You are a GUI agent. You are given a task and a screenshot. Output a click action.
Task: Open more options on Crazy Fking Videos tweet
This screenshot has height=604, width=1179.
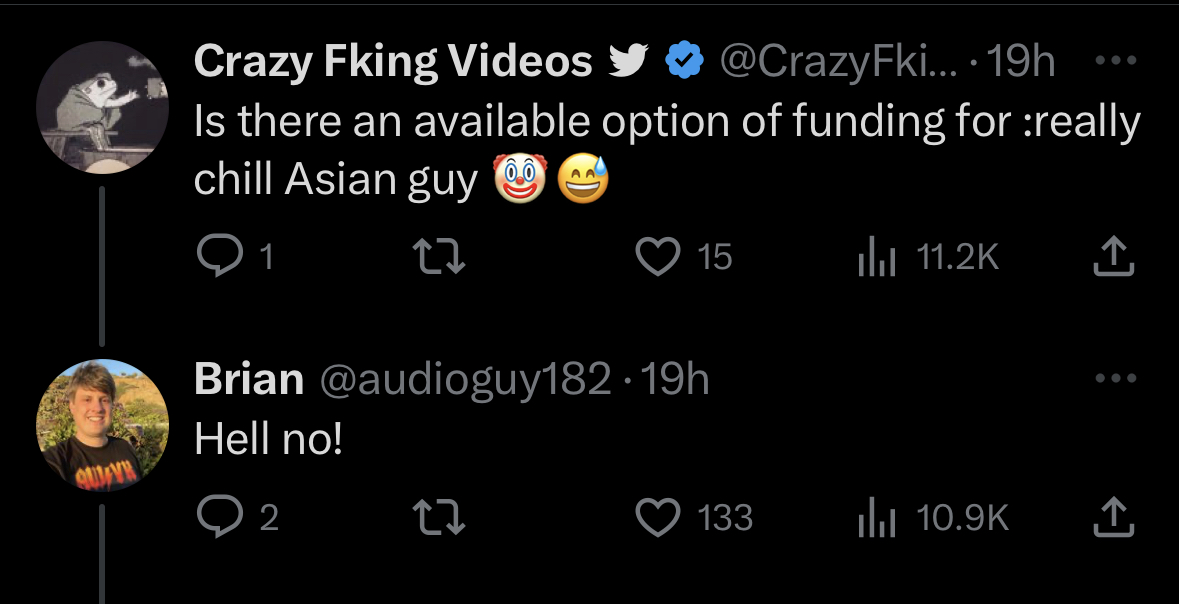tap(1115, 61)
